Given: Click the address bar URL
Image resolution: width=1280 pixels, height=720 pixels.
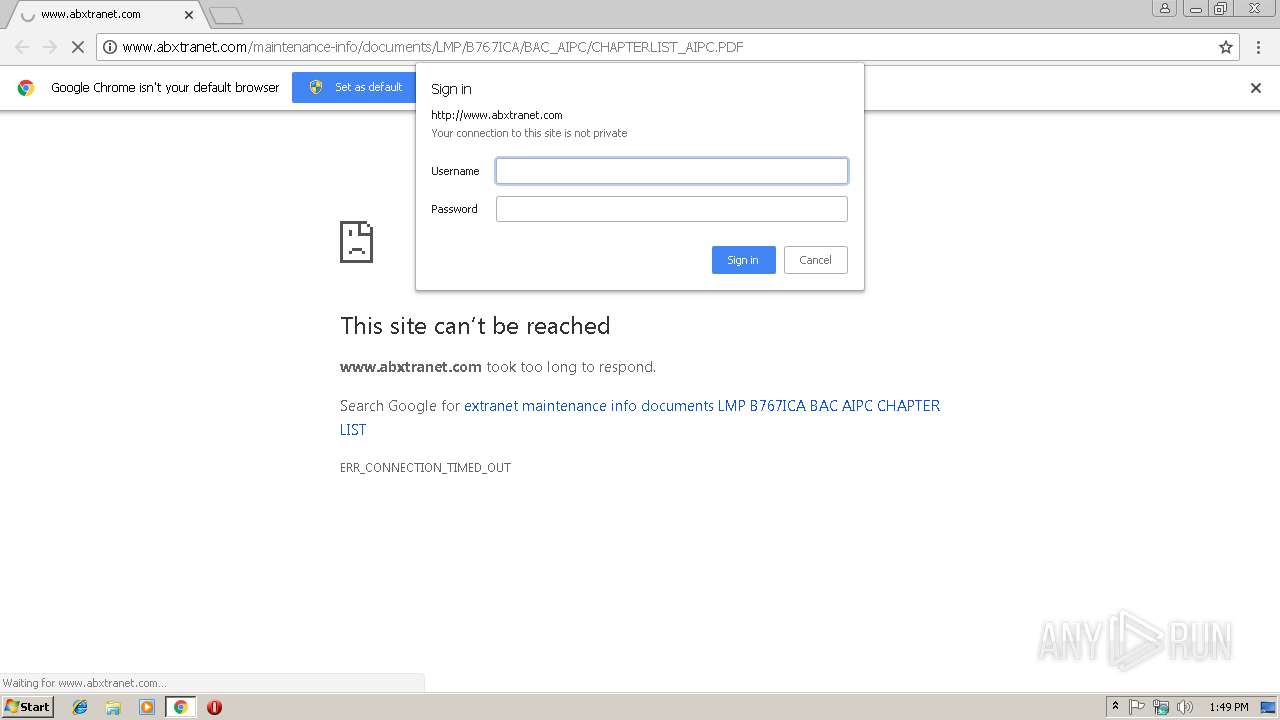Looking at the screenshot, I should pos(433,47).
